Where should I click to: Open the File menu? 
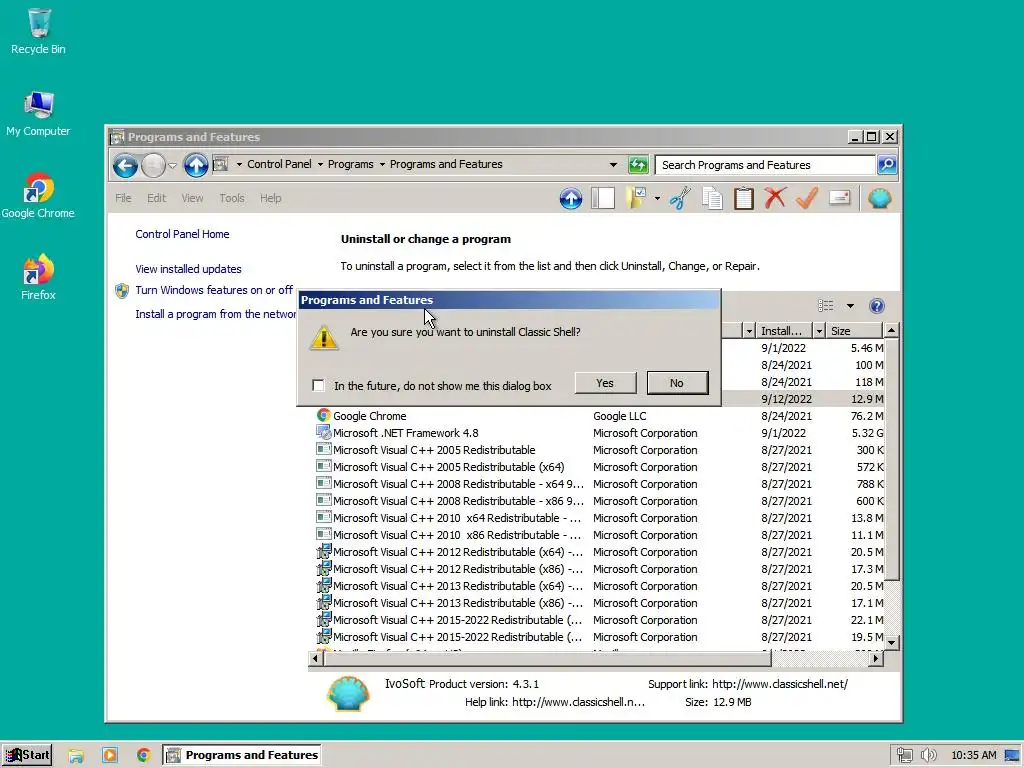123,198
